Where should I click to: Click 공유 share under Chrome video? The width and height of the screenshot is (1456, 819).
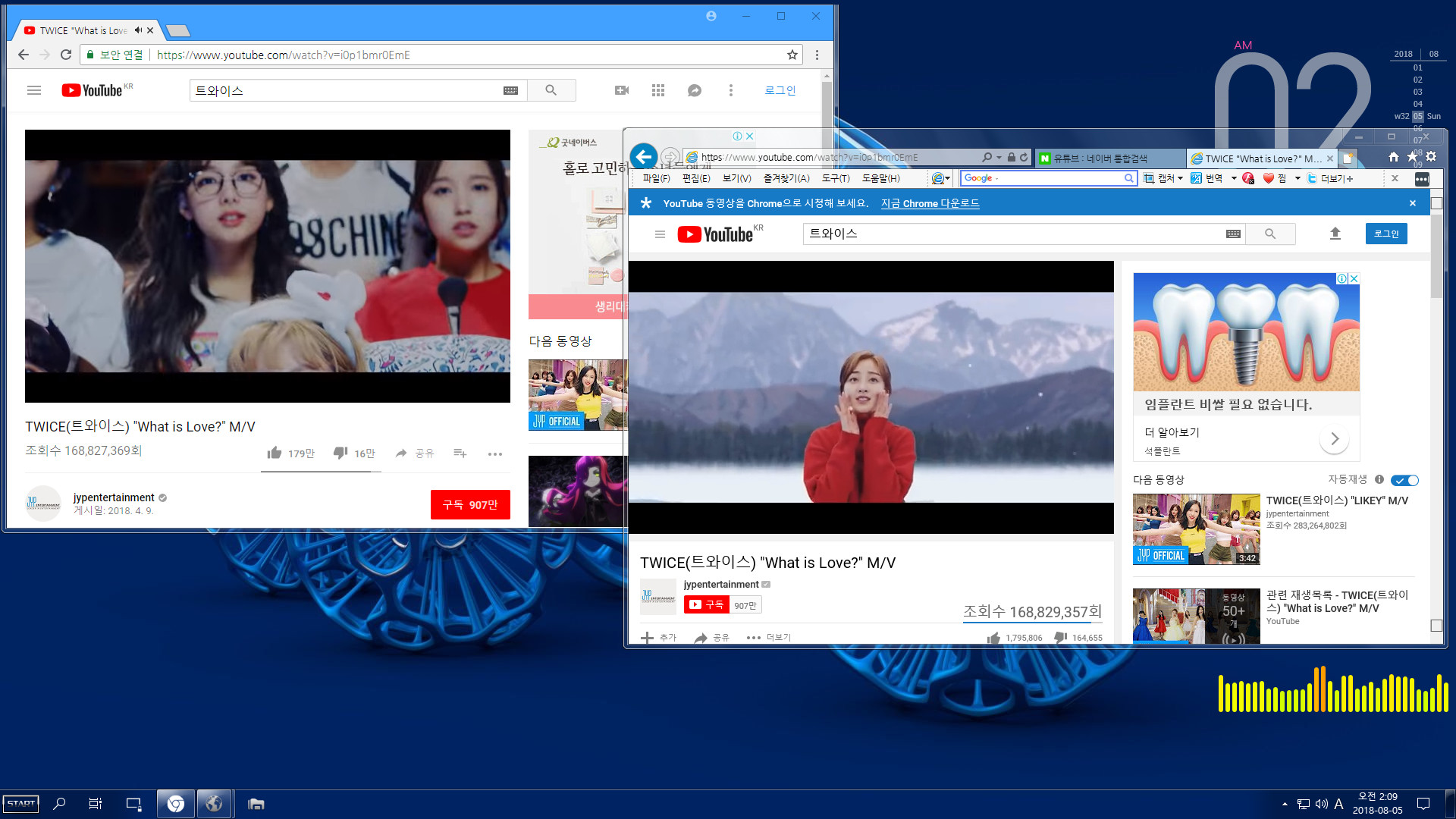click(415, 453)
